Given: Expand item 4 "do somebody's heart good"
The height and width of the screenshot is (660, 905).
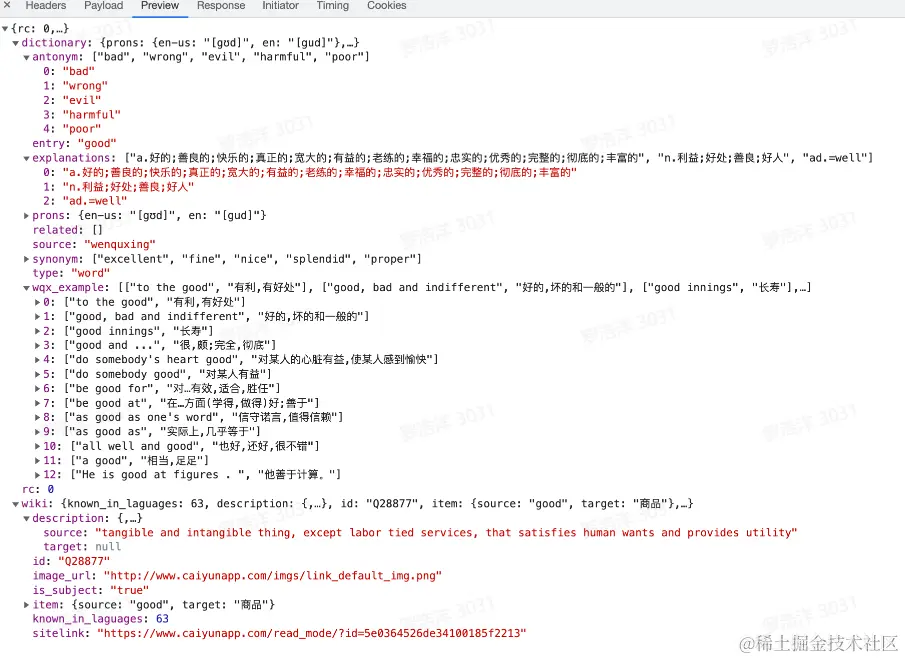Looking at the screenshot, I should tap(38, 360).
